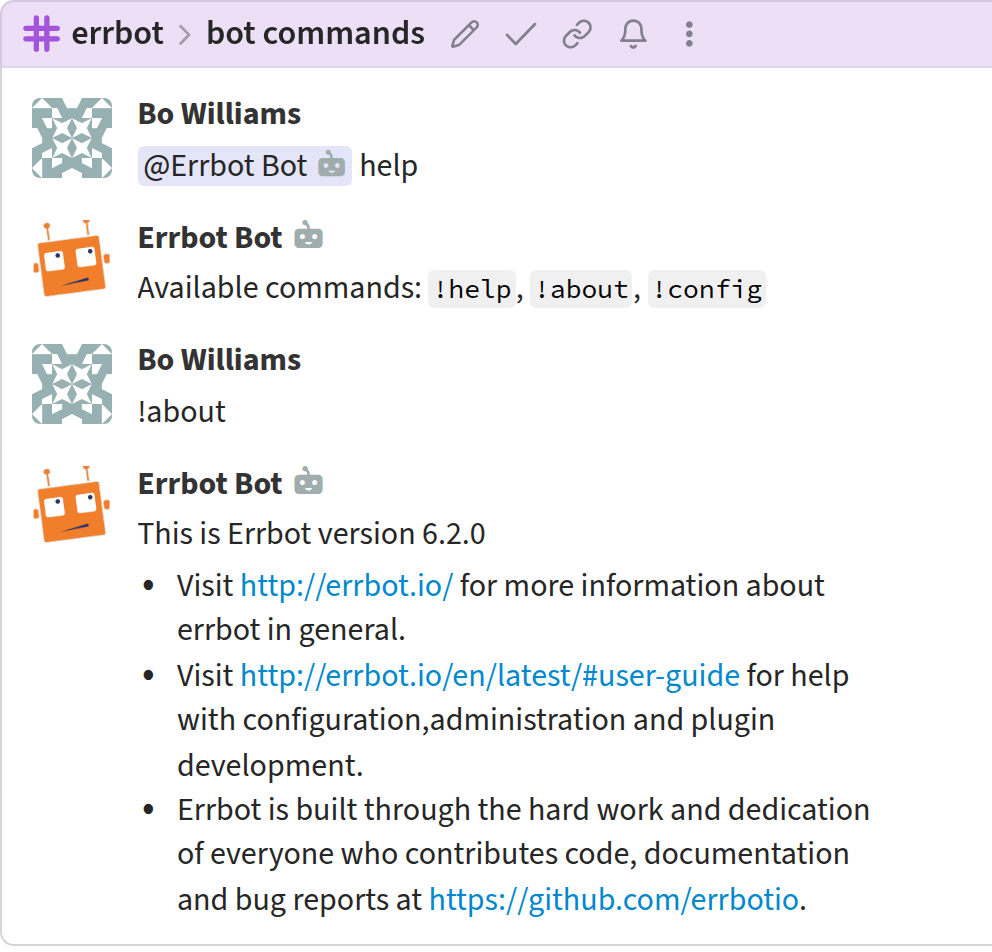Click the purple channel hash icon
This screenshot has width=992, height=952.
click(40, 33)
